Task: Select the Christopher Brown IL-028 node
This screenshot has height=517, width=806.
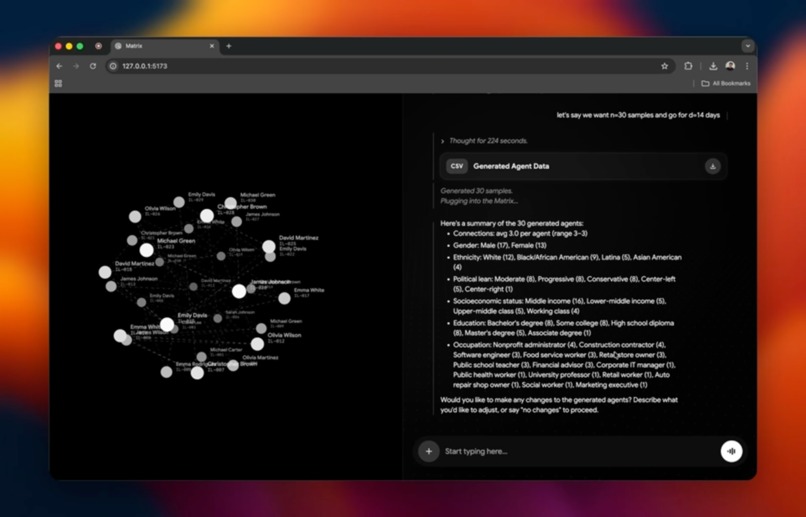Action: click(x=207, y=216)
